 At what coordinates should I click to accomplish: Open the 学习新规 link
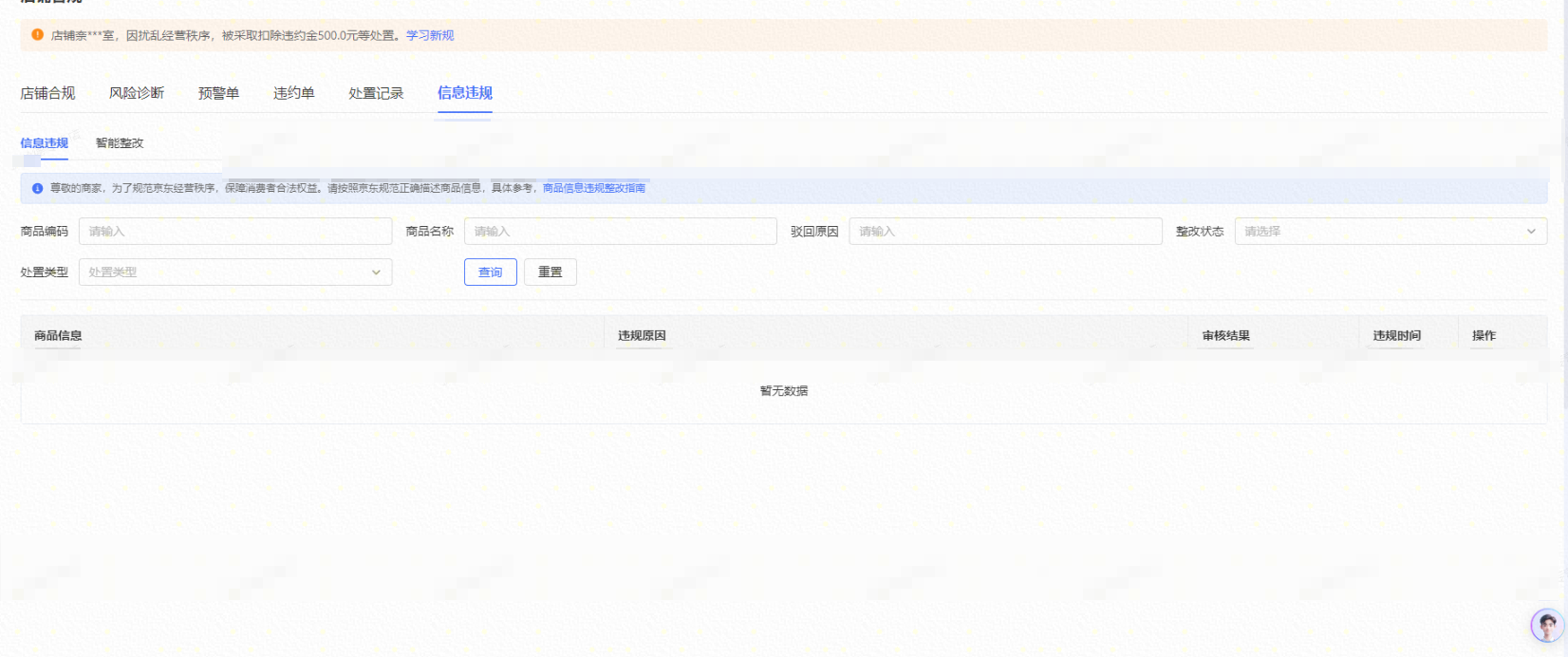point(430,35)
